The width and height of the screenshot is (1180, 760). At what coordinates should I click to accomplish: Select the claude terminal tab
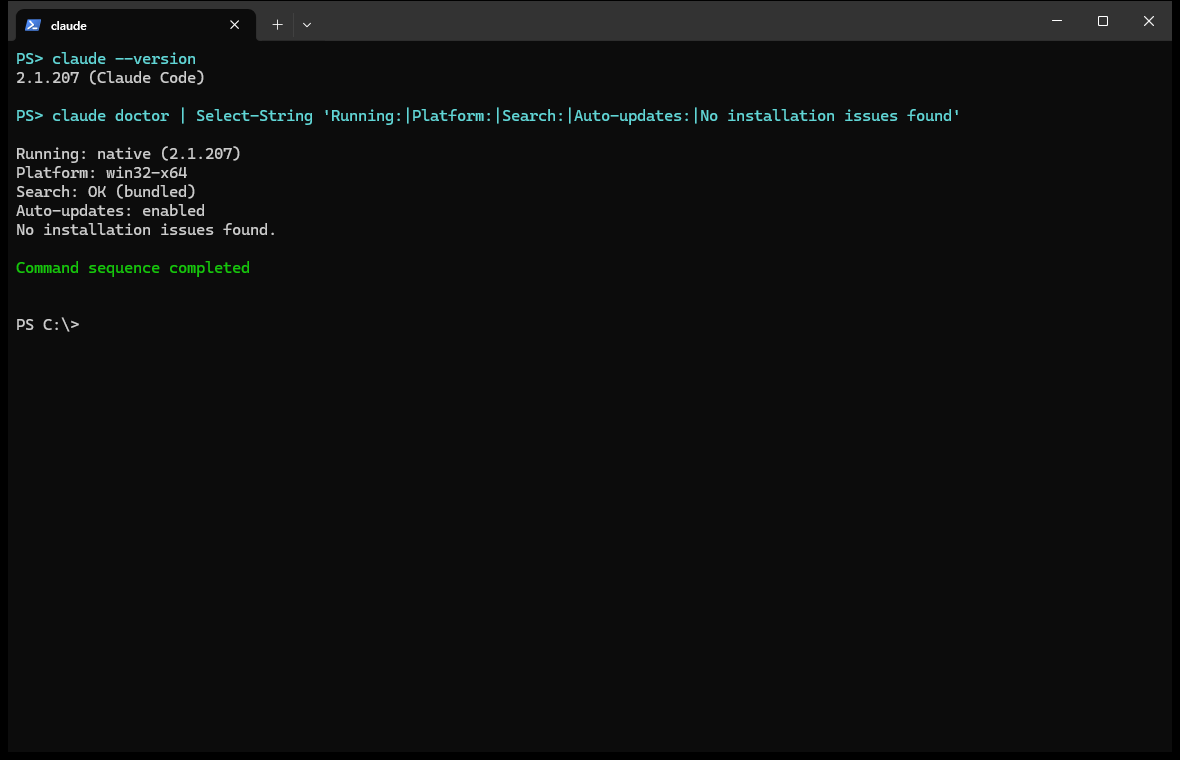coord(135,25)
